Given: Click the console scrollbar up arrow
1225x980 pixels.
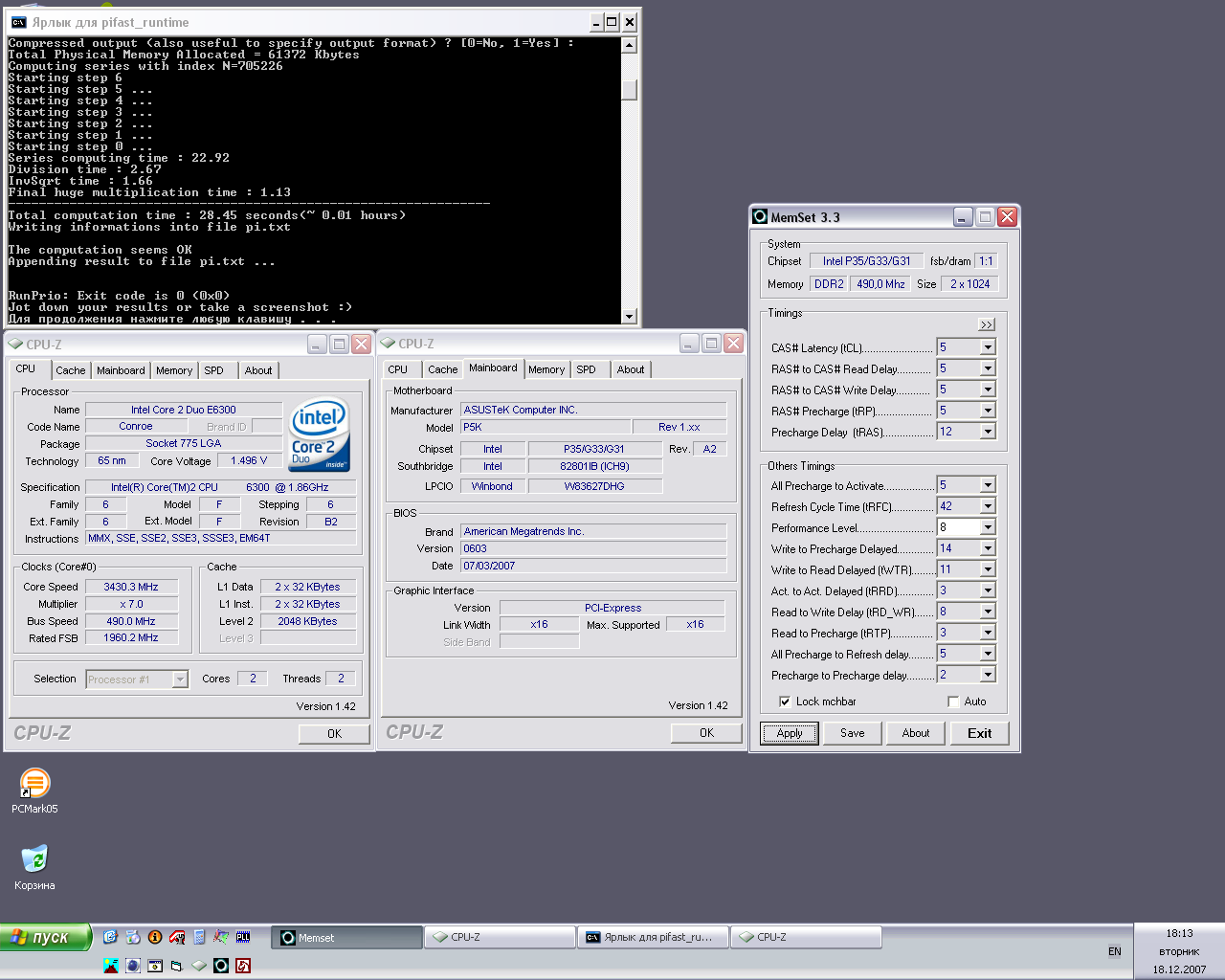Looking at the screenshot, I should tap(629, 45).
